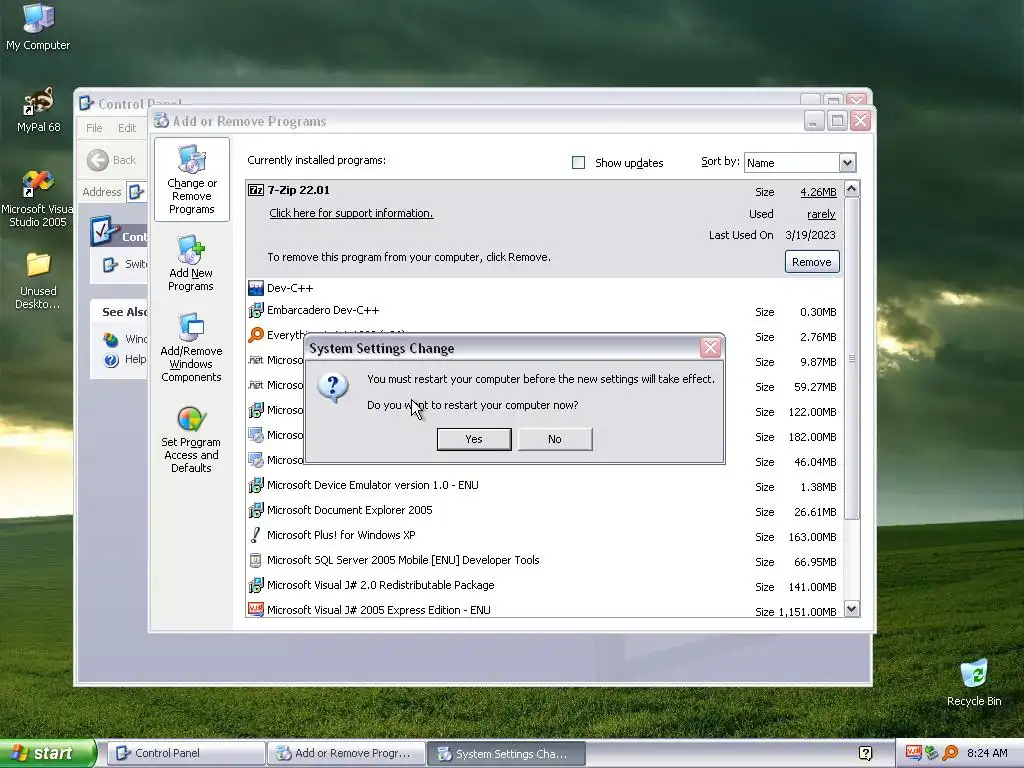Click the 4.26MB size link for 7-Zip
Screen dimensions: 1024x768
tap(818, 192)
